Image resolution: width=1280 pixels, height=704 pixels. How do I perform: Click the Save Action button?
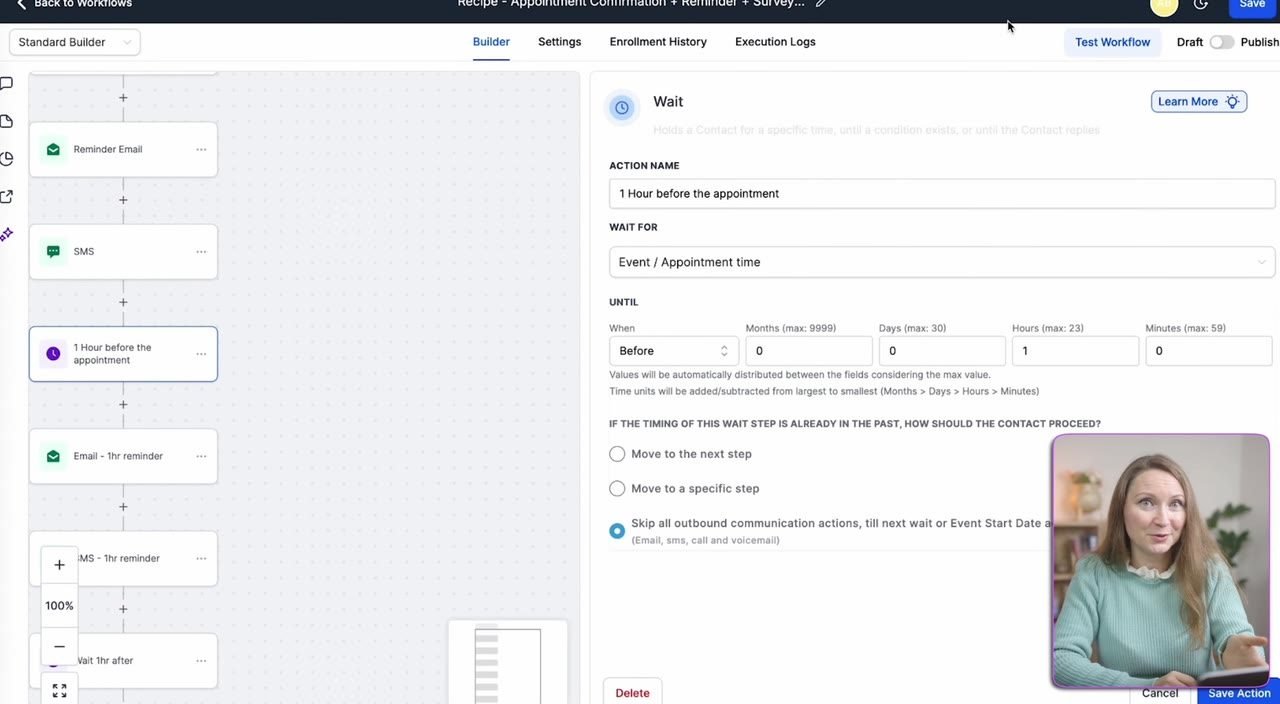[1239, 693]
